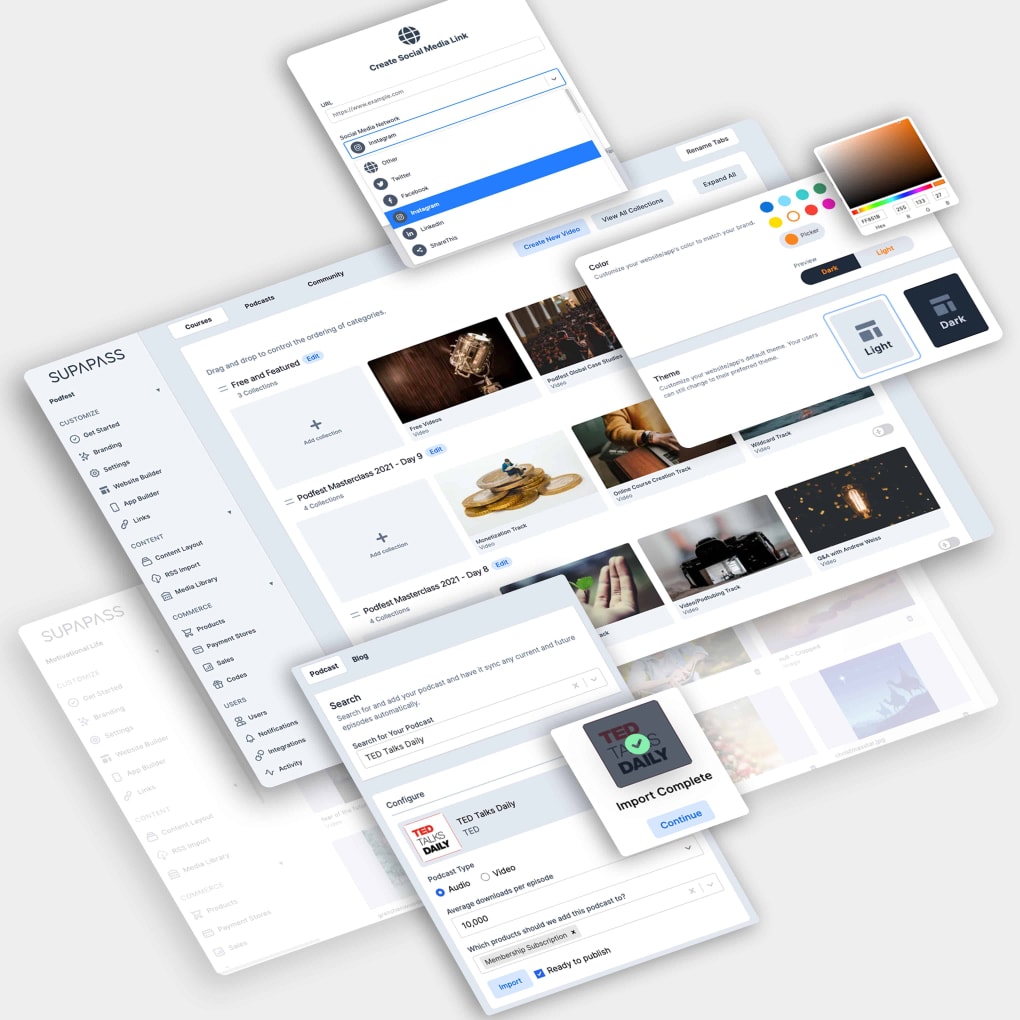Open the Podcast tab in RSS import
The width and height of the screenshot is (1020, 1020).
pyautogui.click(x=324, y=669)
